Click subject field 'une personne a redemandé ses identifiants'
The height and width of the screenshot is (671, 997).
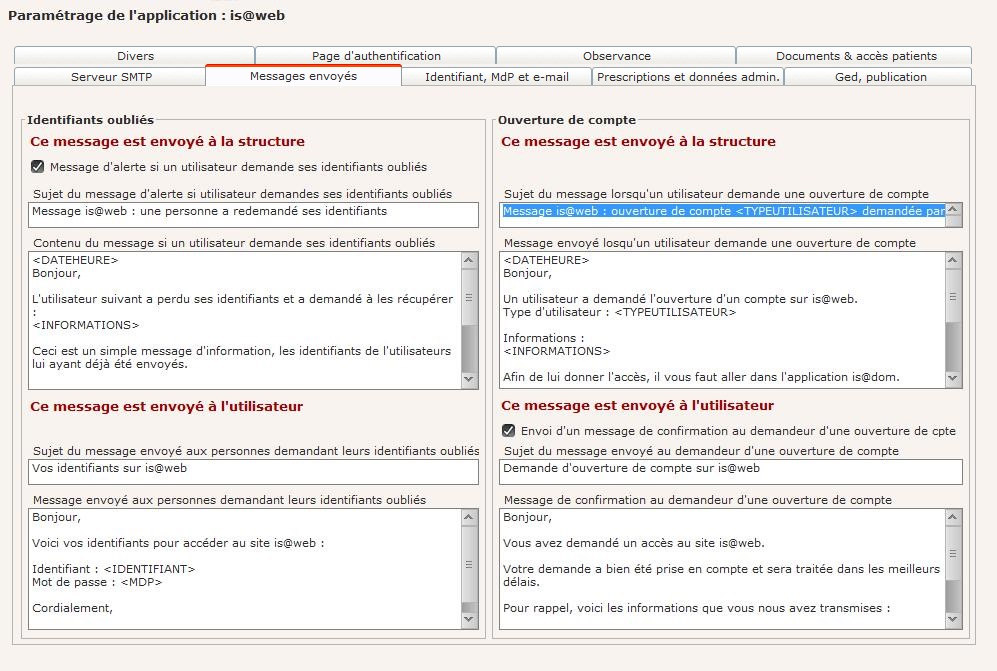coord(253,214)
